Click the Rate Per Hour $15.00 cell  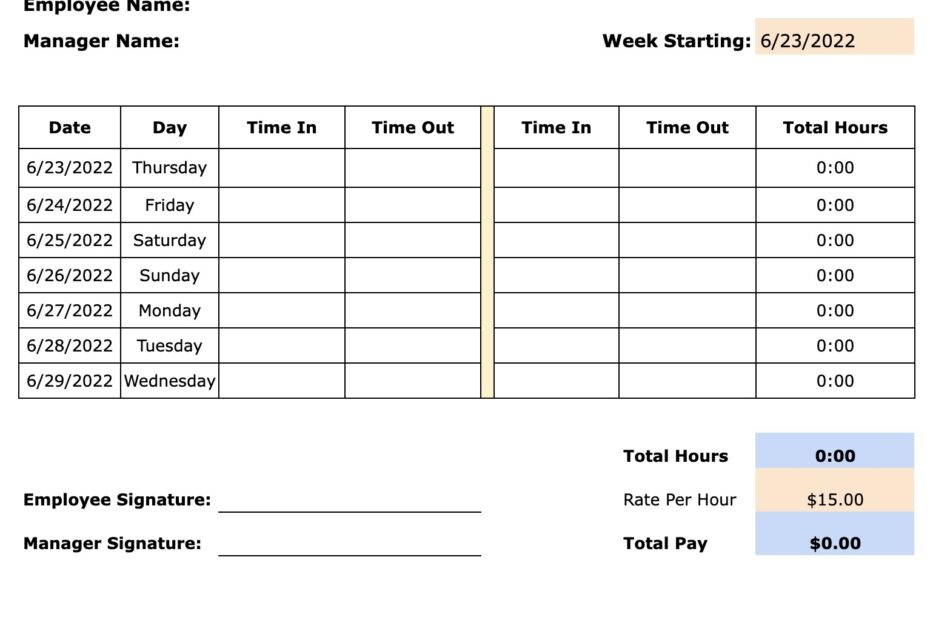835,500
